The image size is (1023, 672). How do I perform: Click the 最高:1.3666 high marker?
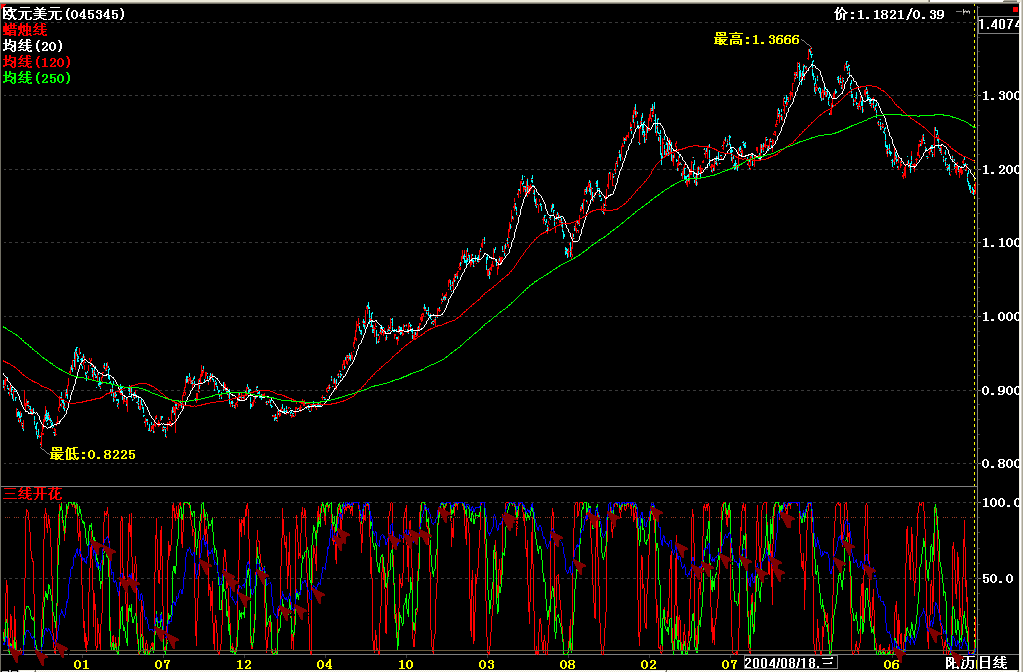coord(757,40)
